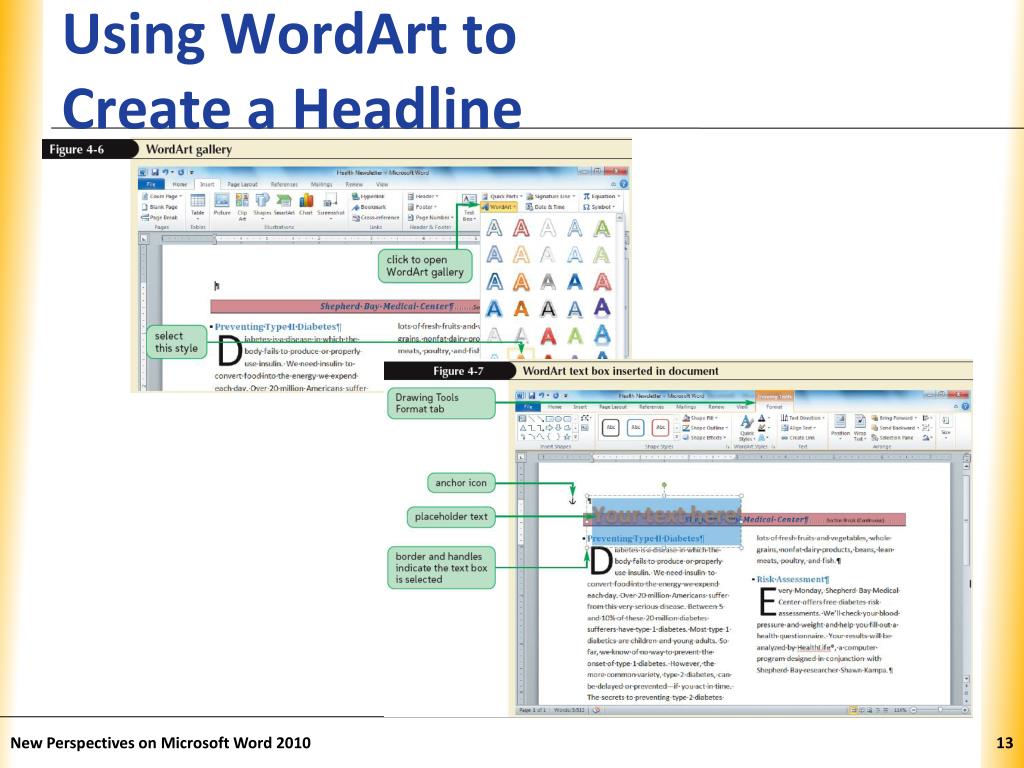Switch to the References tab in the Figure 4-6 window
The width and height of the screenshot is (1024, 768).
coord(284,185)
